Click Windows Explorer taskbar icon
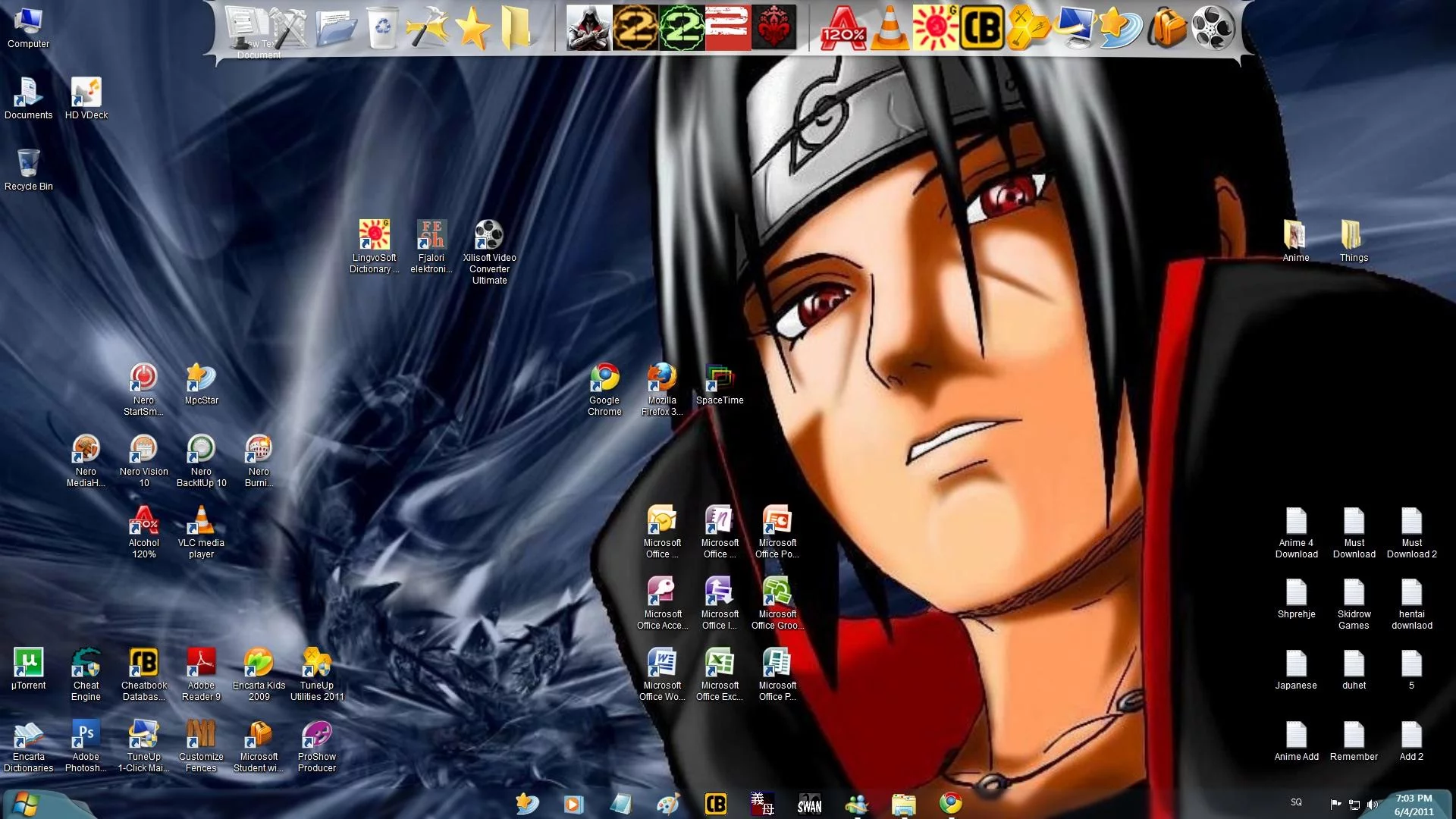 coord(903,805)
